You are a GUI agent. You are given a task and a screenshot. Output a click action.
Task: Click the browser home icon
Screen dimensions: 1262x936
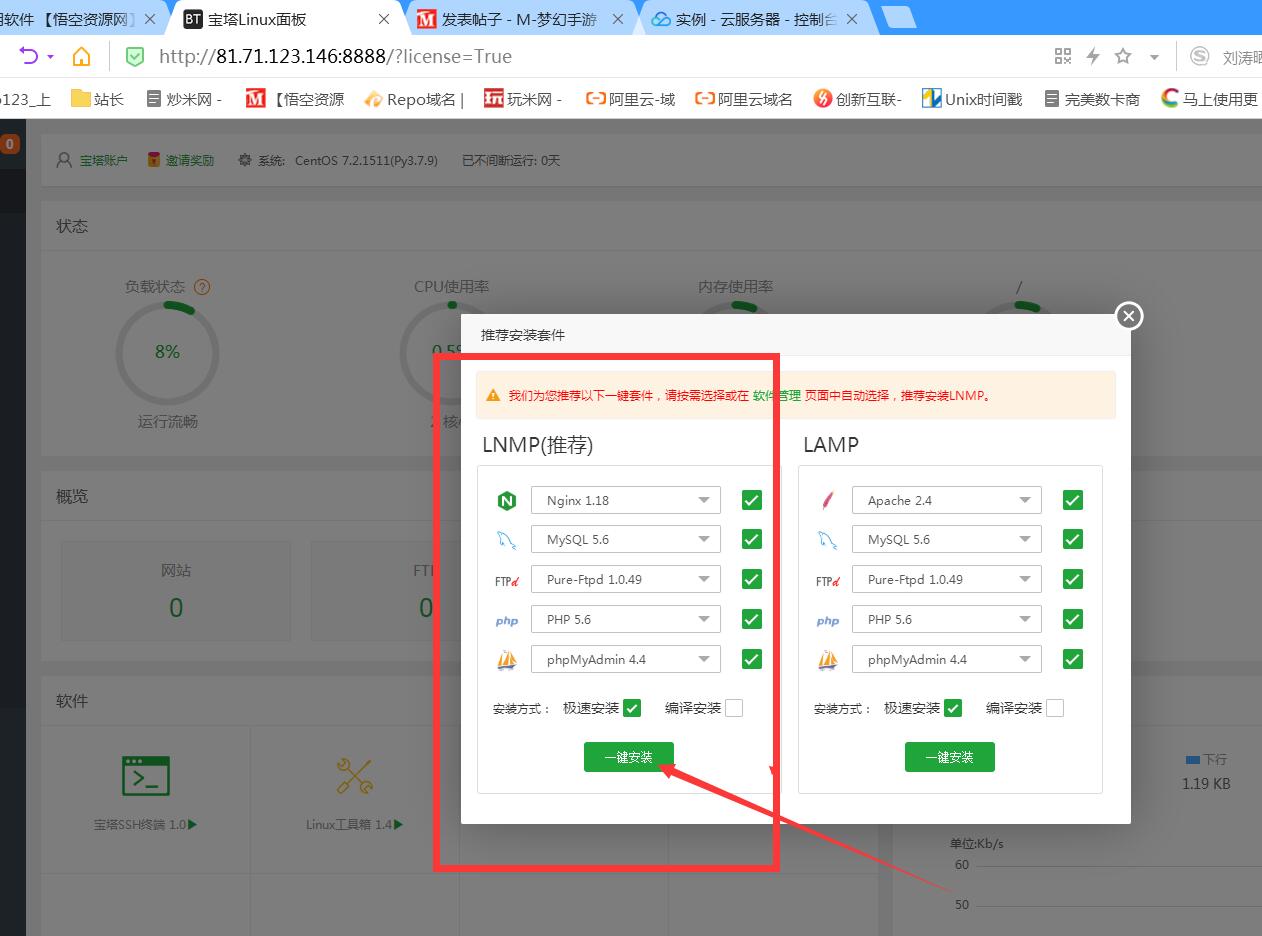(81, 56)
